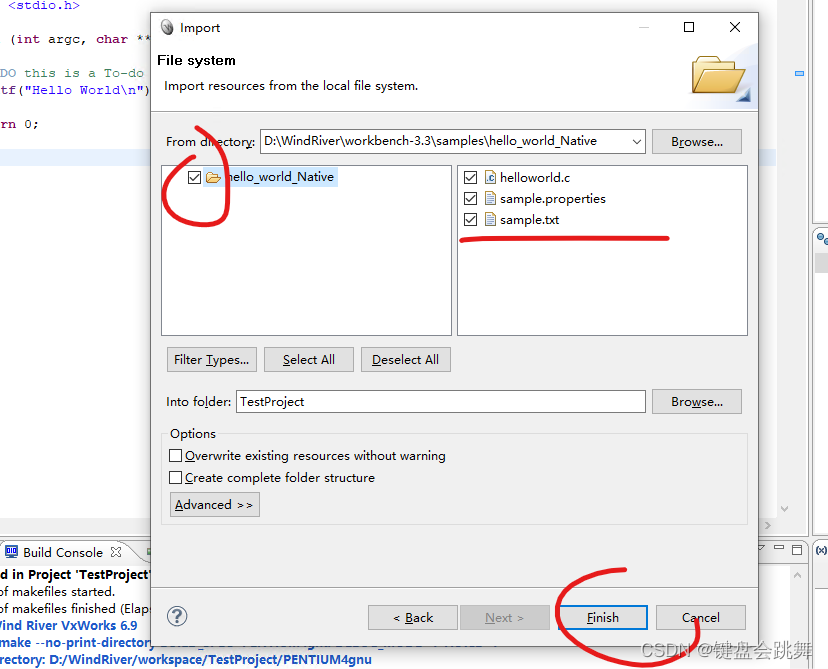This screenshot has height=669, width=828.
Task: Open the view menu triangle above Variables panel
Action: 759,545
